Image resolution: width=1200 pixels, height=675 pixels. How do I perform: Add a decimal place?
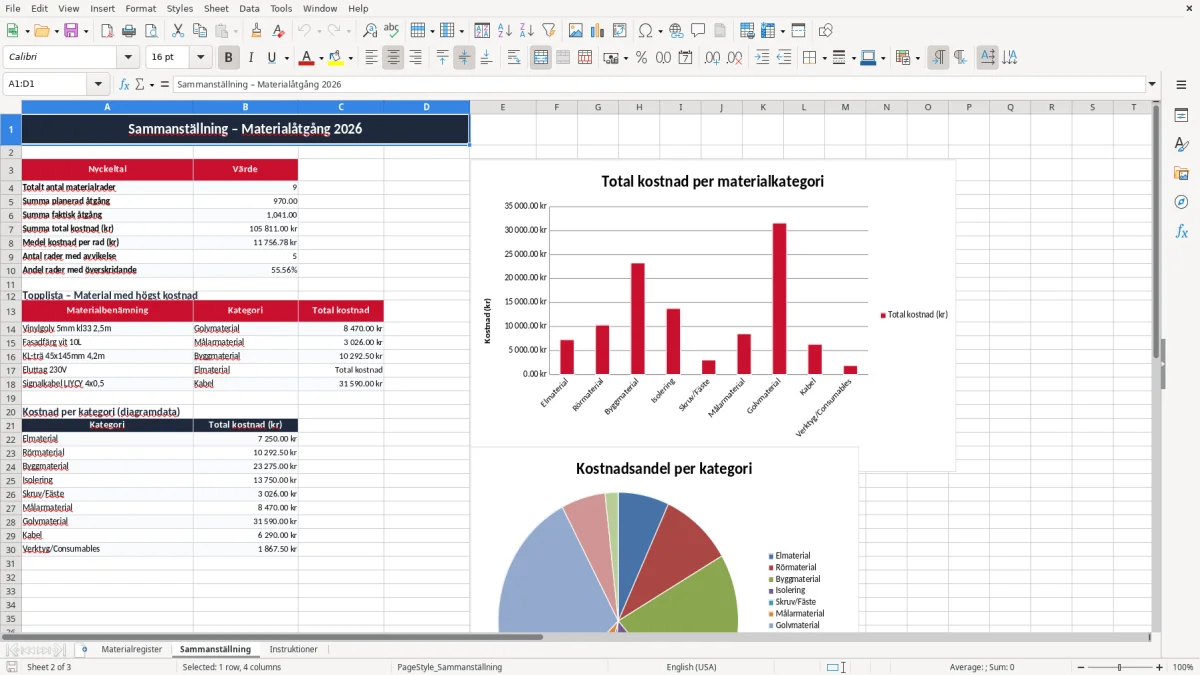click(713, 58)
